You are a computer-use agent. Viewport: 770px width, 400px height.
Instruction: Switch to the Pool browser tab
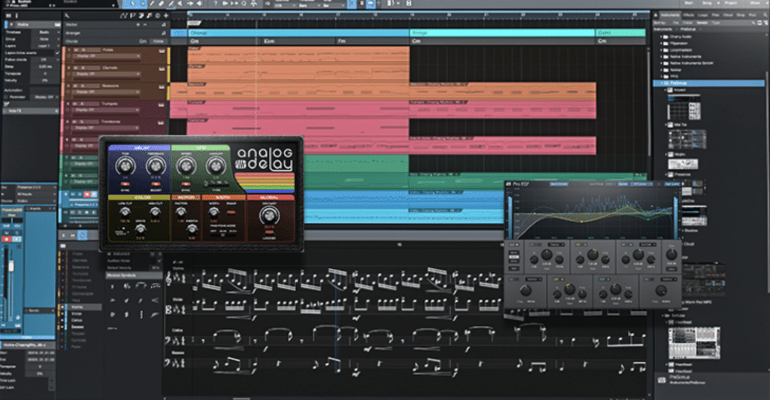[x=752, y=15]
